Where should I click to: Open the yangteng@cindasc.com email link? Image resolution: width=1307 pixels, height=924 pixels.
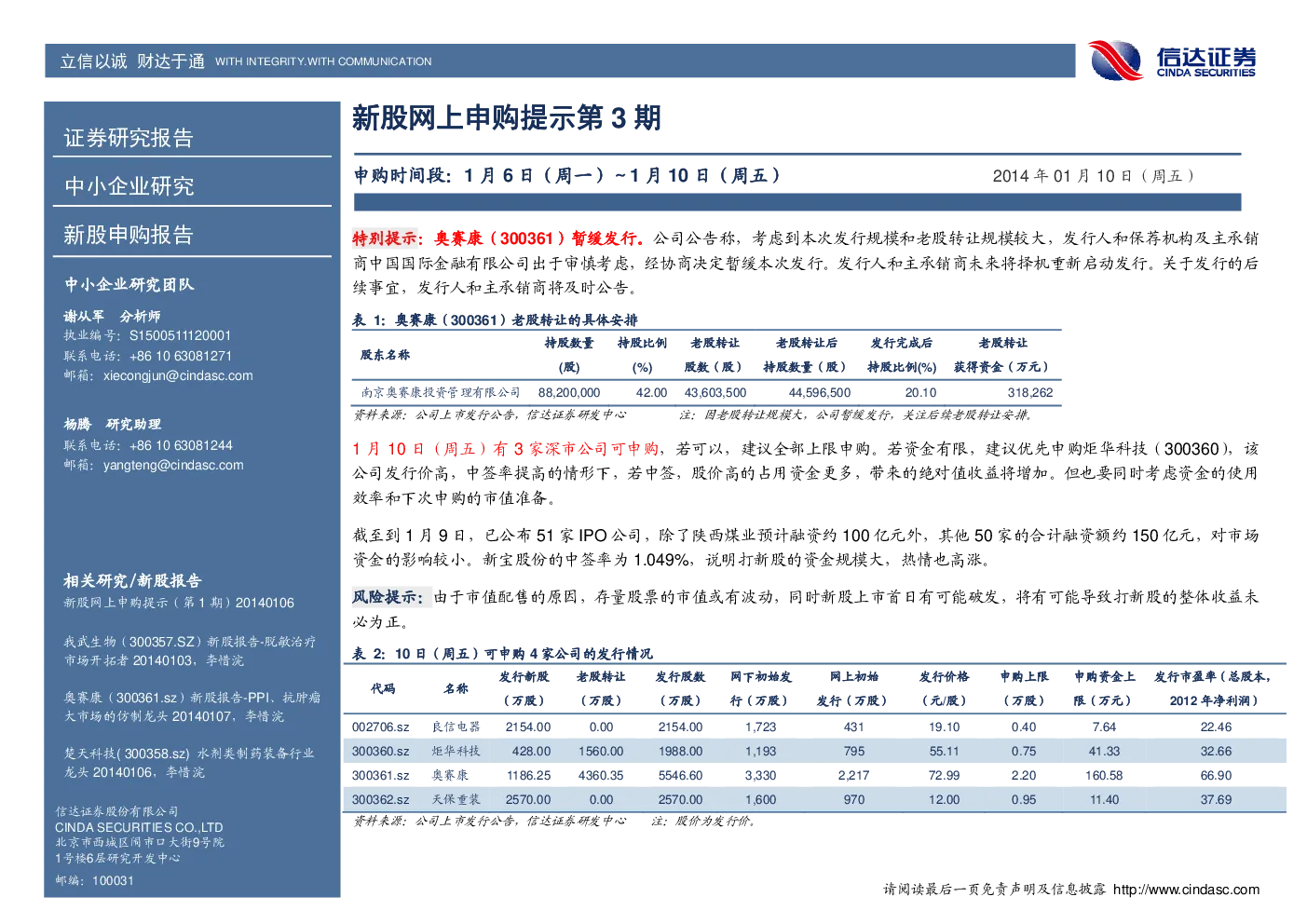(x=173, y=466)
